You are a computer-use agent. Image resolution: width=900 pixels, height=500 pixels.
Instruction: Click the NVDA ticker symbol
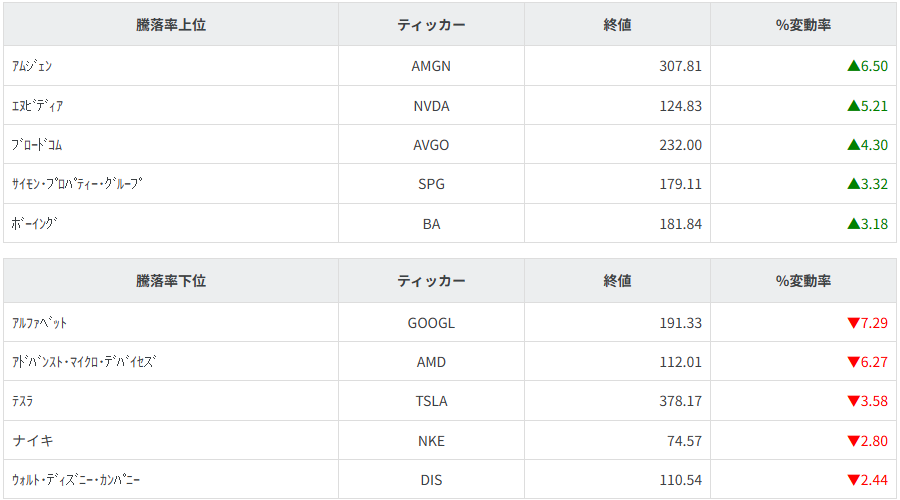431,106
